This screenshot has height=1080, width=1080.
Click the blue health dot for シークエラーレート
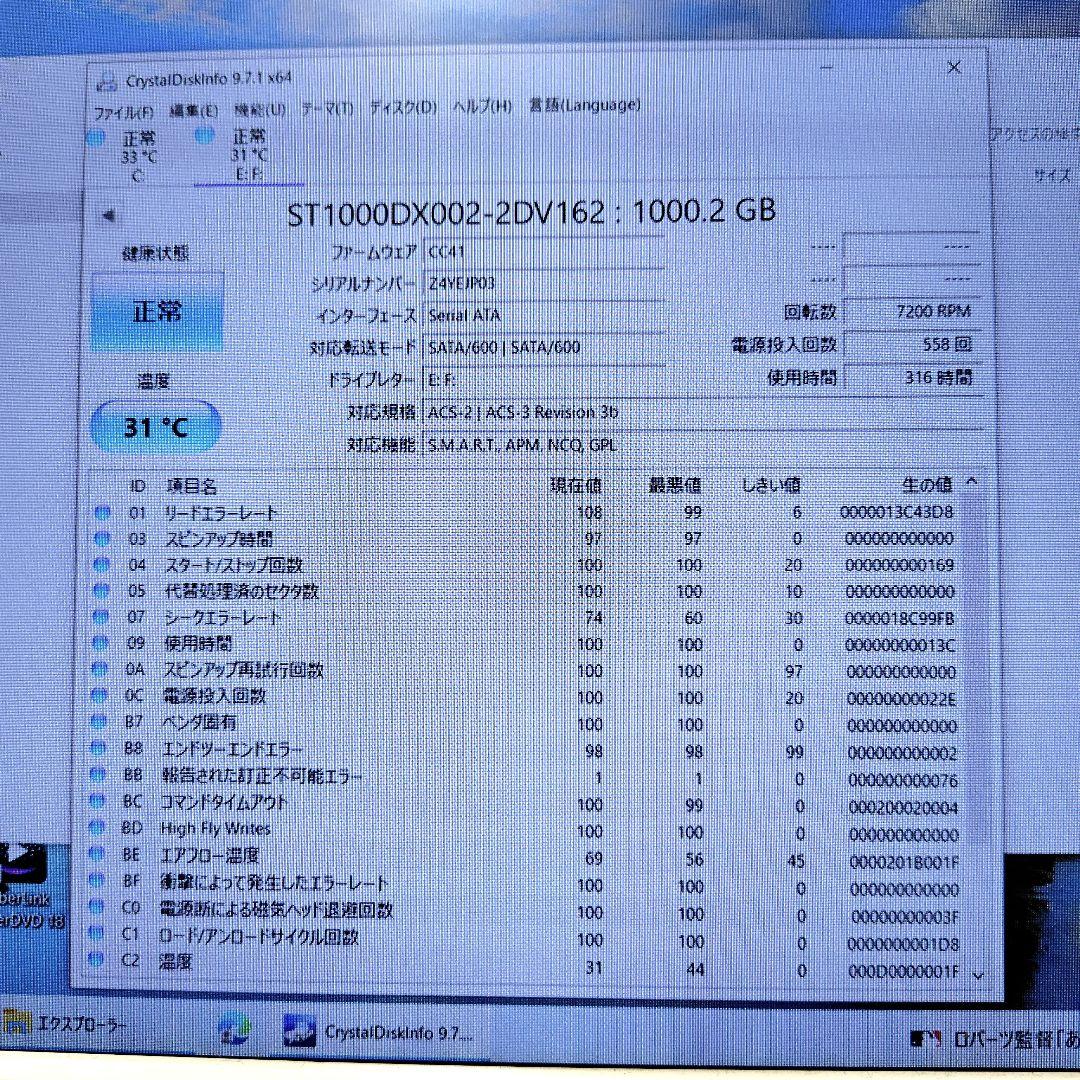point(100,618)
